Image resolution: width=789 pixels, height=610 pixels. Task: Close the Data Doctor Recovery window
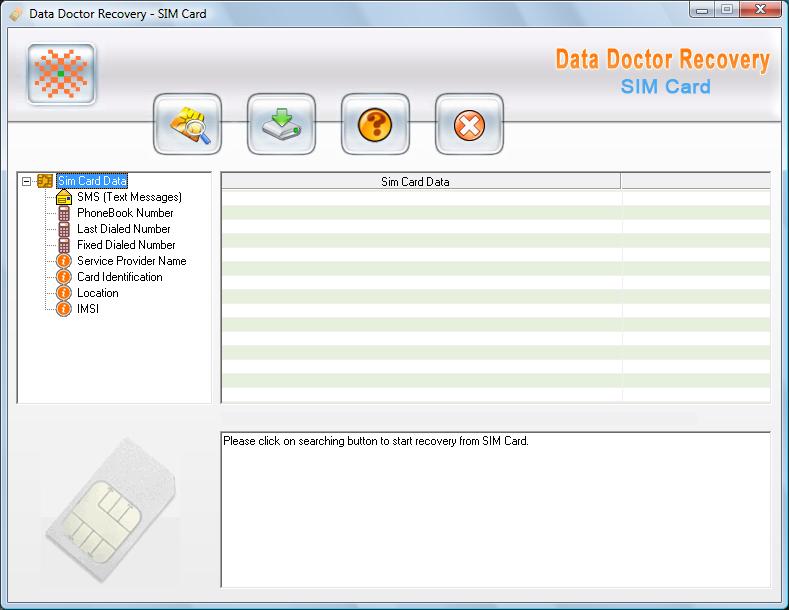760,10
